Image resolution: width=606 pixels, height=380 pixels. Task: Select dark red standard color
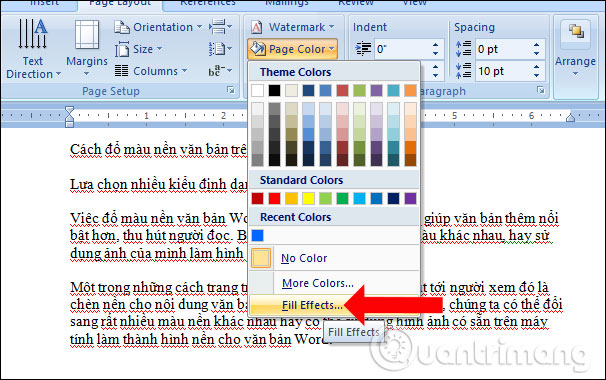(x=257, y=198)
